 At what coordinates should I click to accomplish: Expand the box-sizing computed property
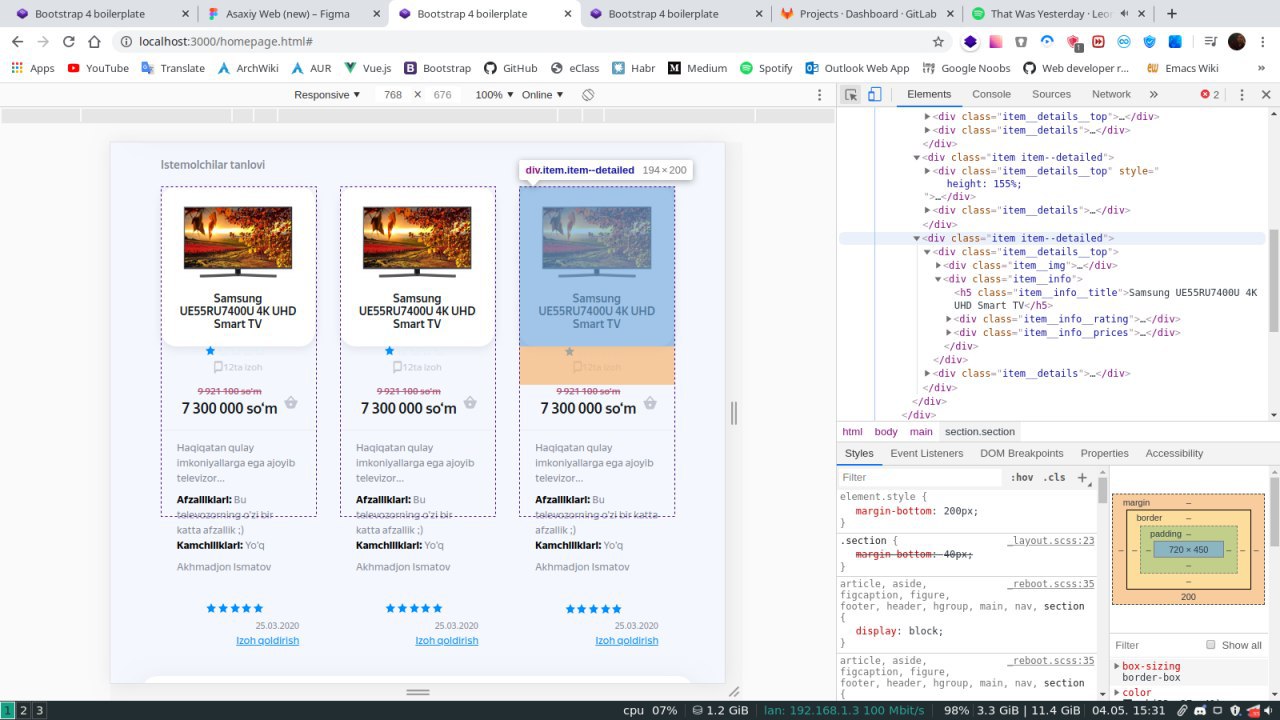coord(1117,666)
